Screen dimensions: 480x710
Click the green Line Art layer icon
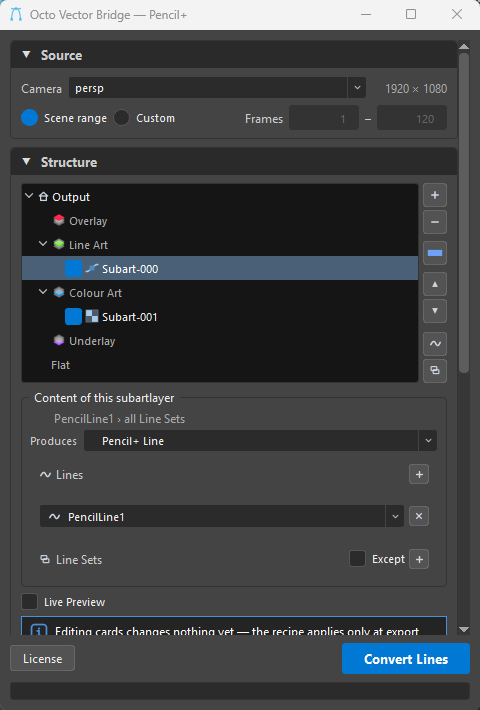(x=59, y=245)
